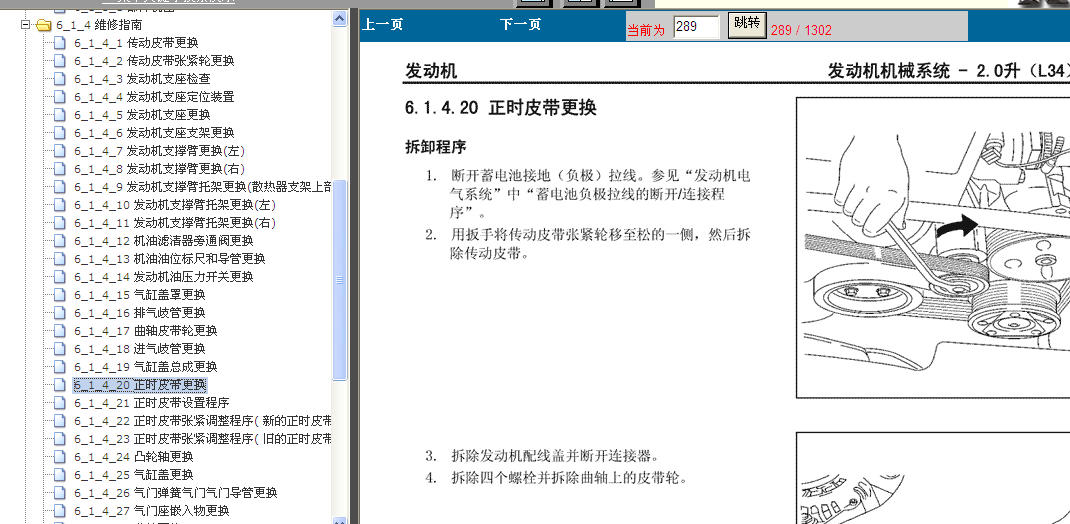The width and height of the screenshot is (1070, 524).
Task: Click page icon beside 6_1_4_14 发动机油压力开关更换
Action: click(60, 277)
